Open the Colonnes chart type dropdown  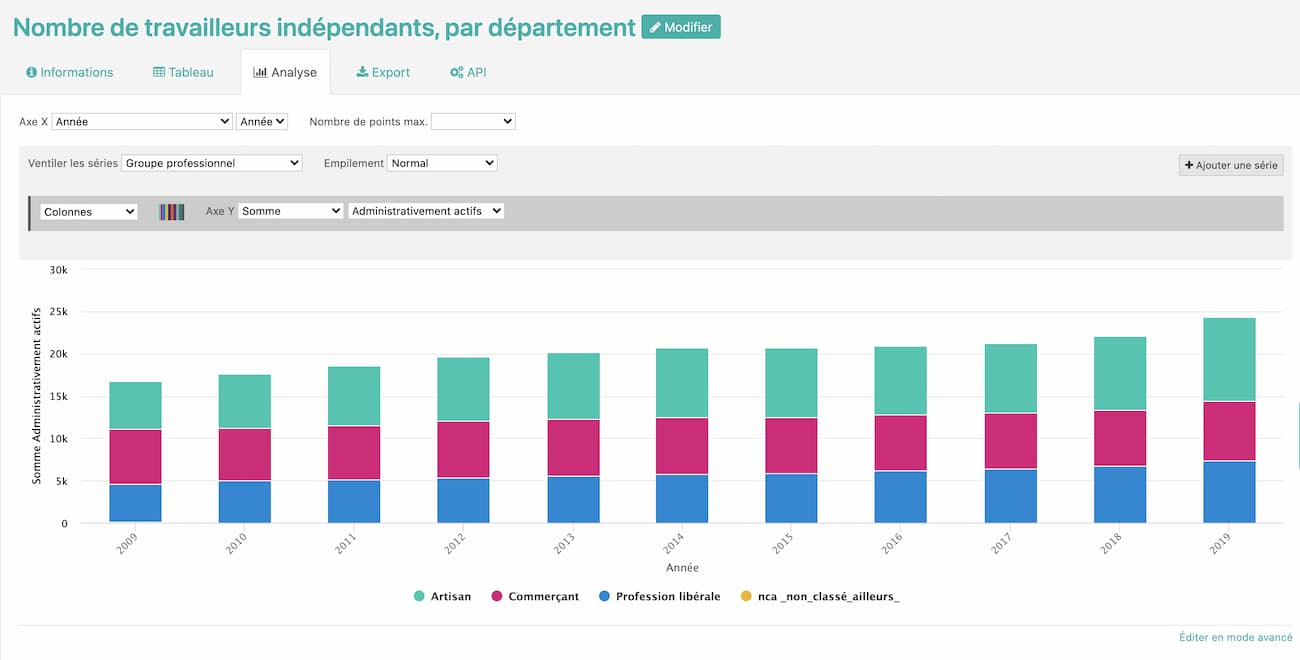pyautogui.click(x=89, y=212)
